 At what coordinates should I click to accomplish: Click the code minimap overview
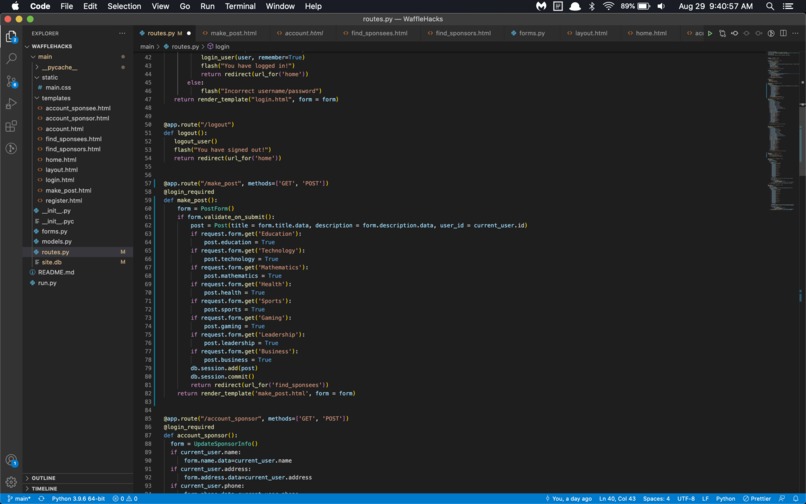[x=781, y=129]
